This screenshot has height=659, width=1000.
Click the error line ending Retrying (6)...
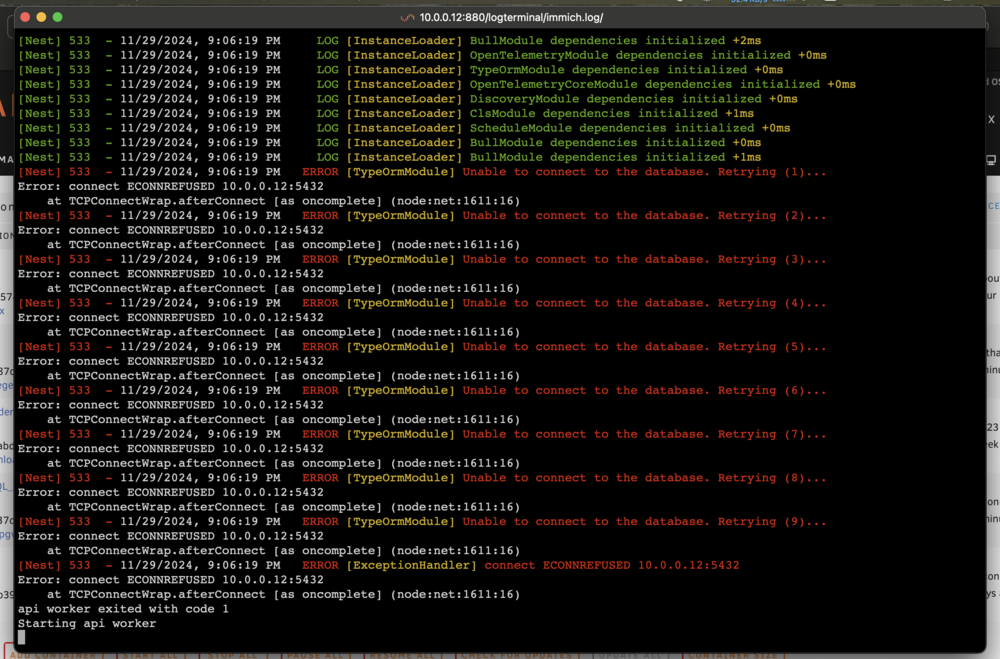click(x=422, y=390)
